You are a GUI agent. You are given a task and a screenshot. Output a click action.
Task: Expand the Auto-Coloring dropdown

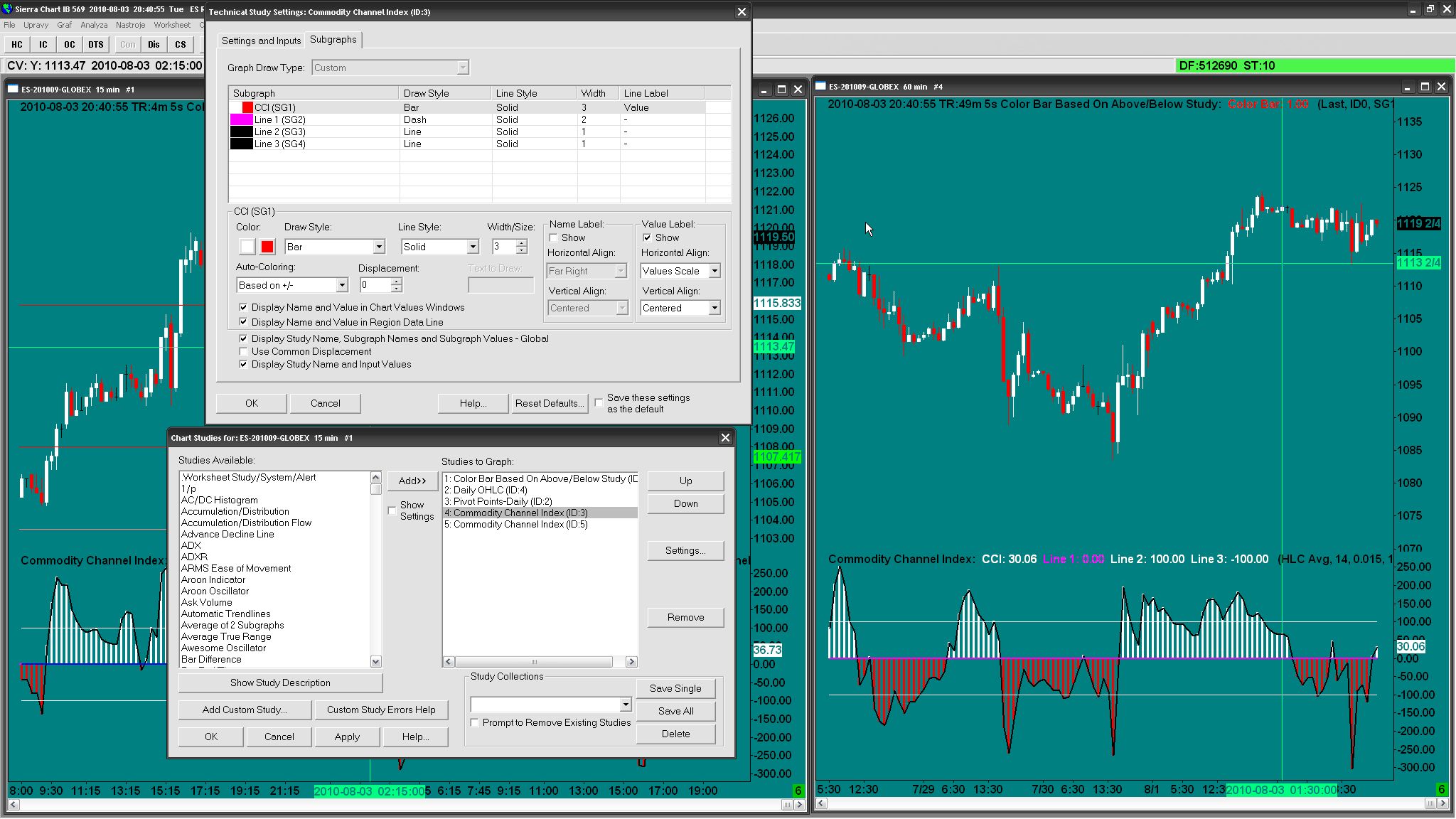point(341,285)
